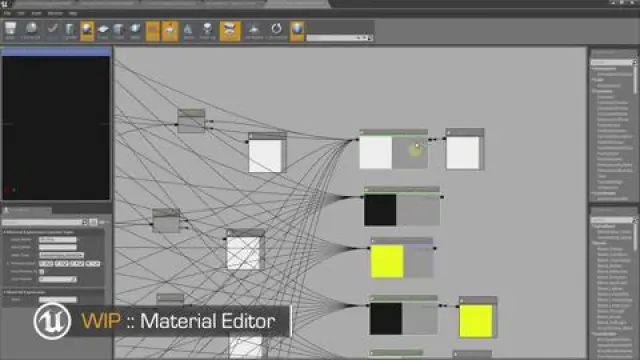Select the plane preview shape icon
This screenshot has width=640, height=360.
[x=103, y=31]
